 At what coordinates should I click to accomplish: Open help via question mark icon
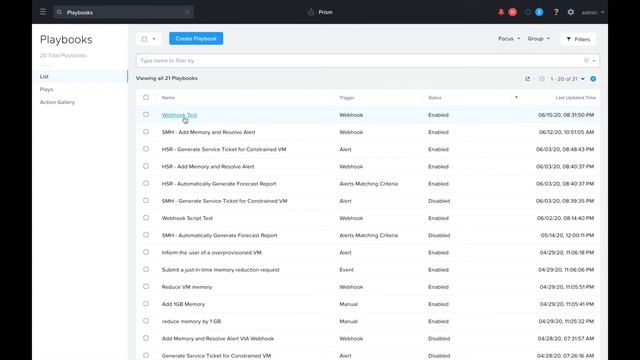[556, 12]
